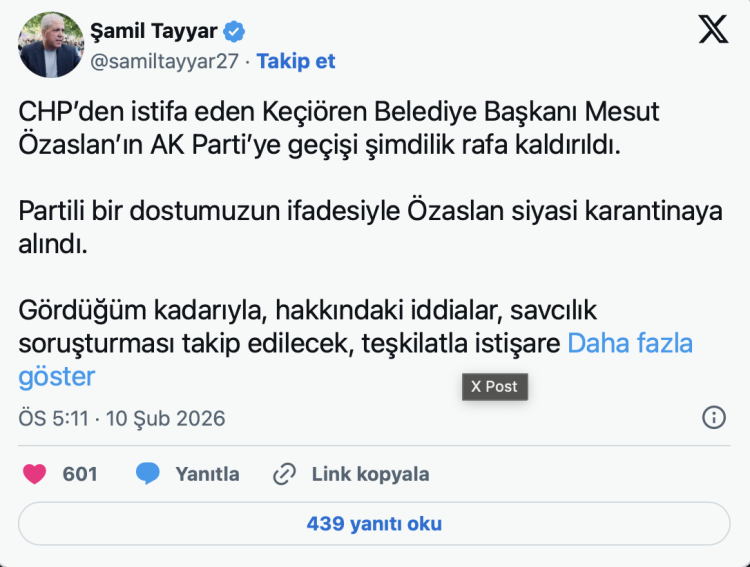Open the 439 yanıtı oku button

(x=374, y=523)
